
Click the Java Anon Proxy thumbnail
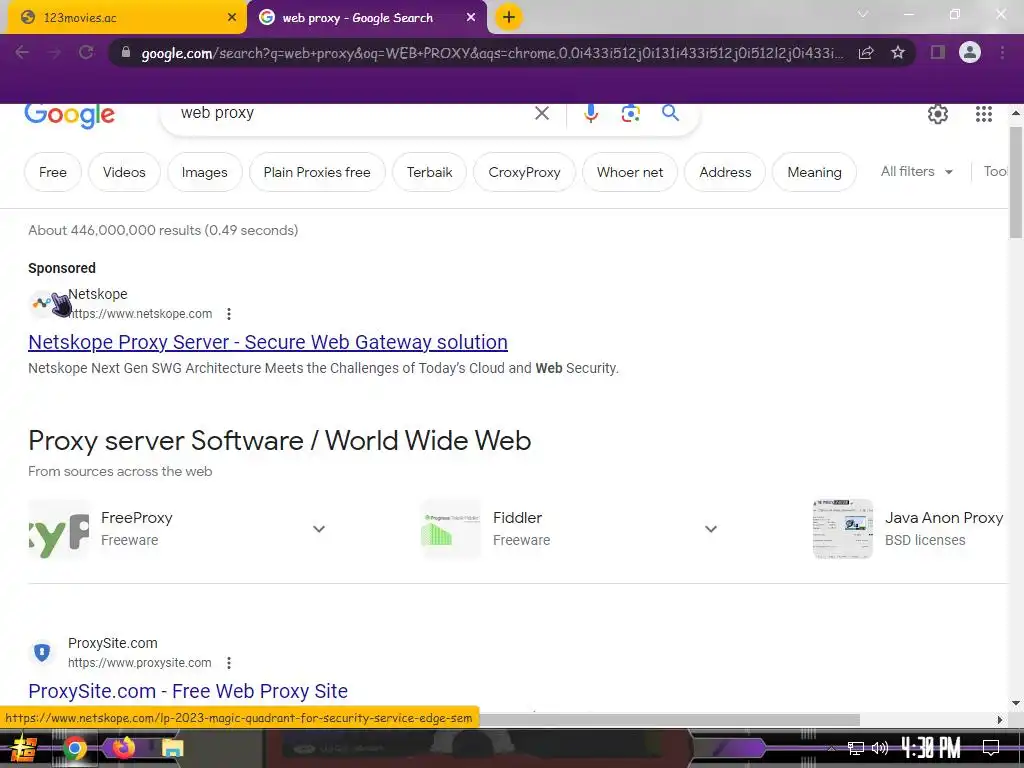842,529
